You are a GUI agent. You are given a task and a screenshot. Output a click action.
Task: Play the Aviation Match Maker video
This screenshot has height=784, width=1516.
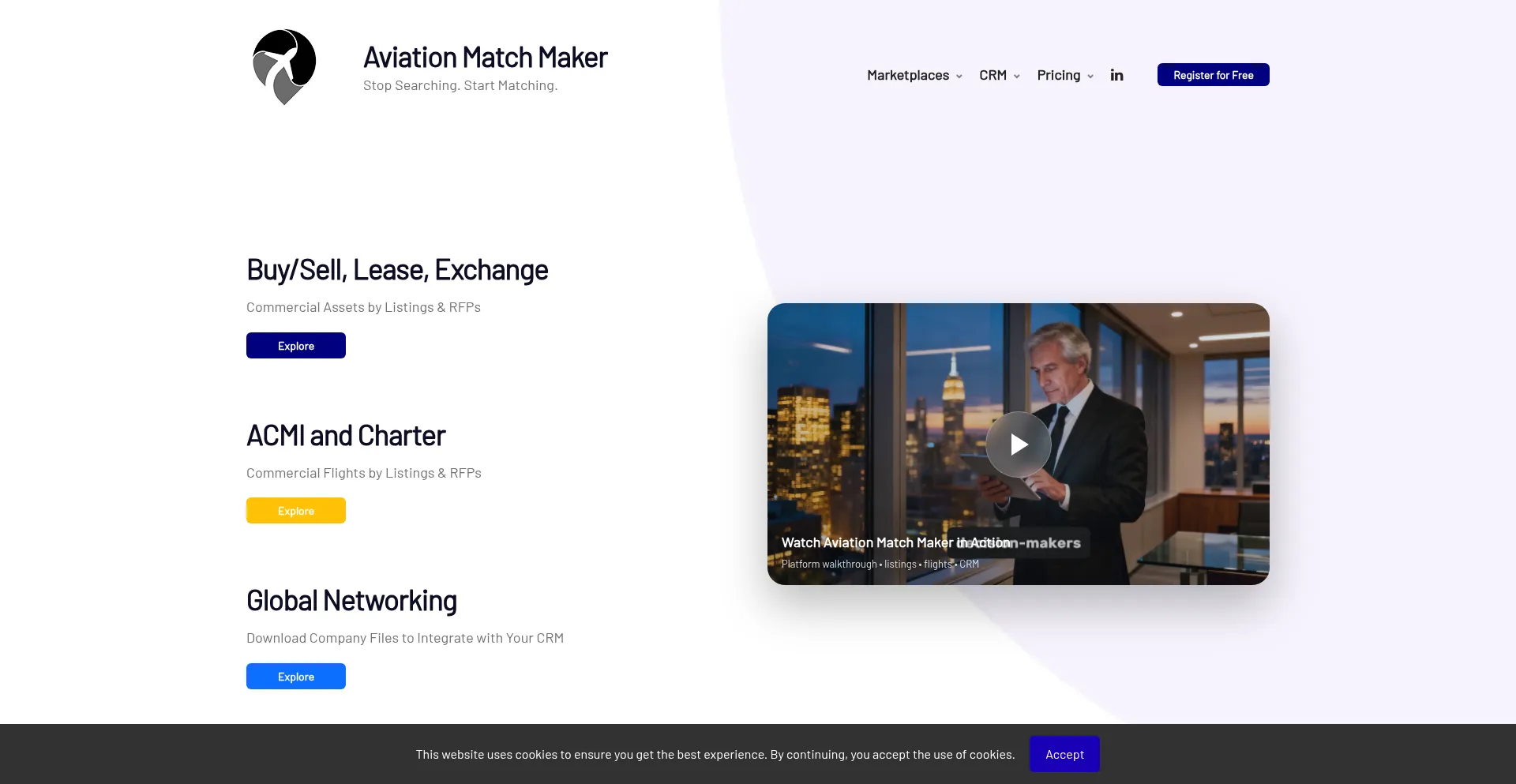(1019, 445)
